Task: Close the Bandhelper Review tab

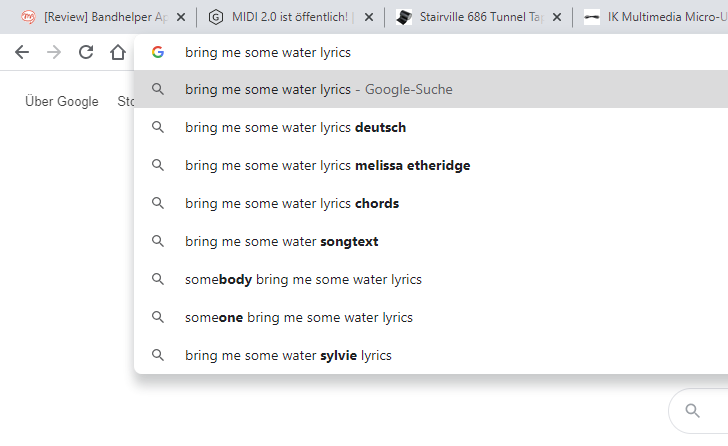Action: coord(181,18)
